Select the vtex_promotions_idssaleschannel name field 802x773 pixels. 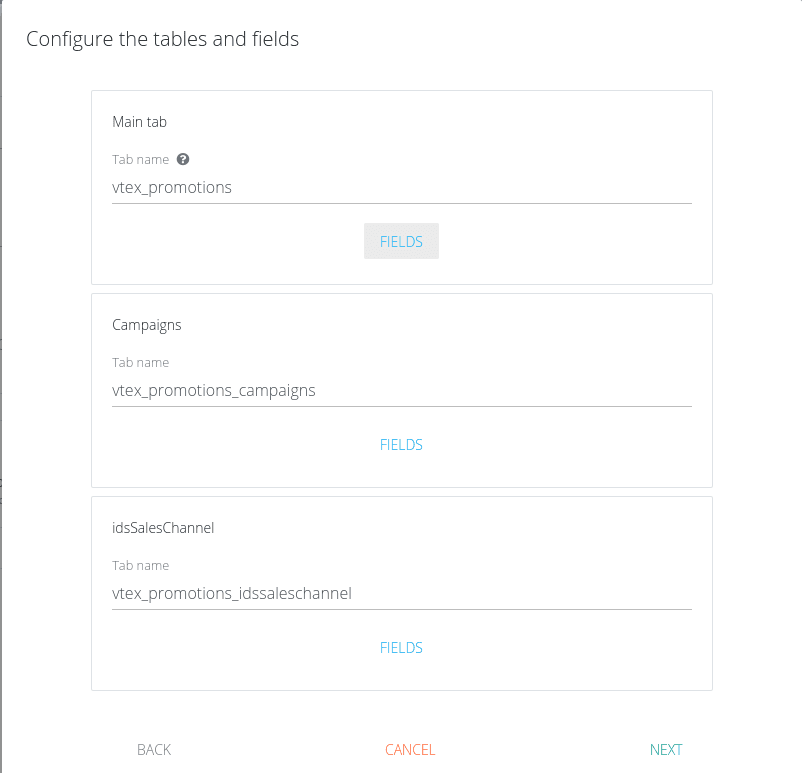point(400,593)
